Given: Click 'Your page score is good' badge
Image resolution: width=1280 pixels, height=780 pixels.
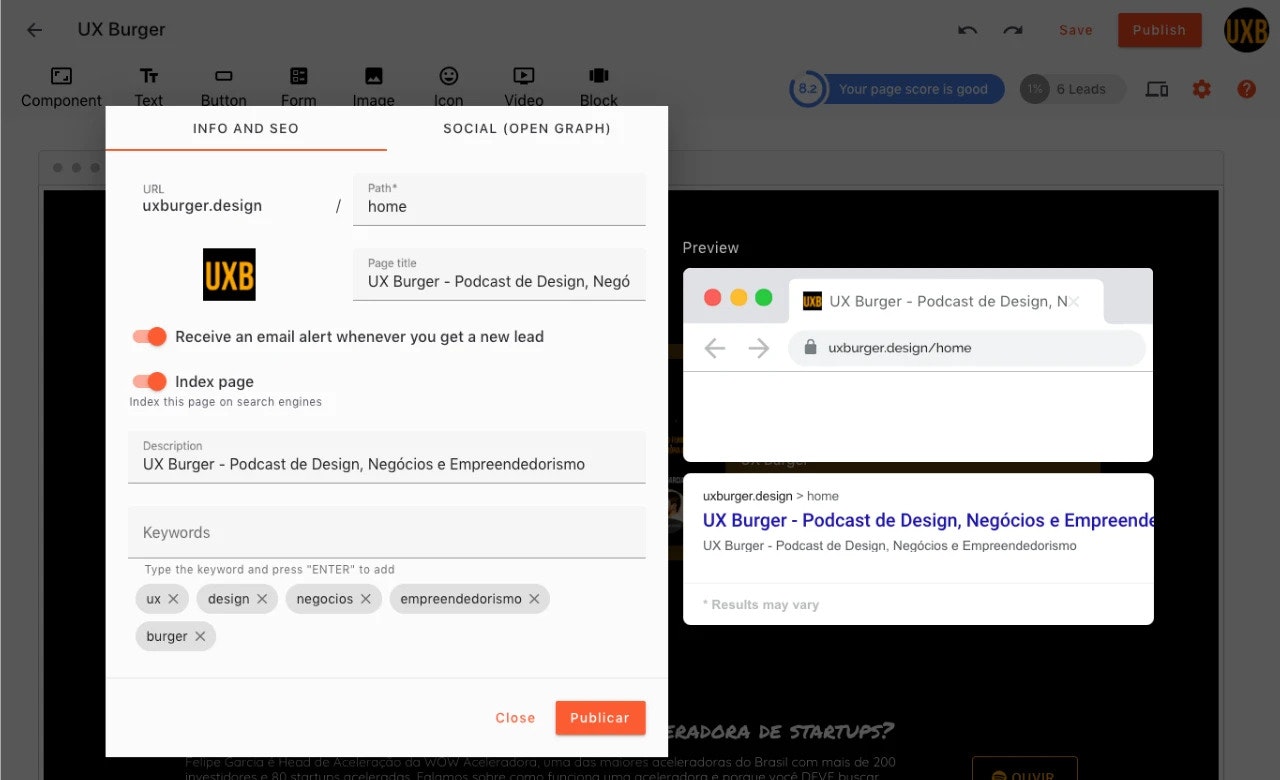Looking at the screenshot, I should tap(914, 89).
